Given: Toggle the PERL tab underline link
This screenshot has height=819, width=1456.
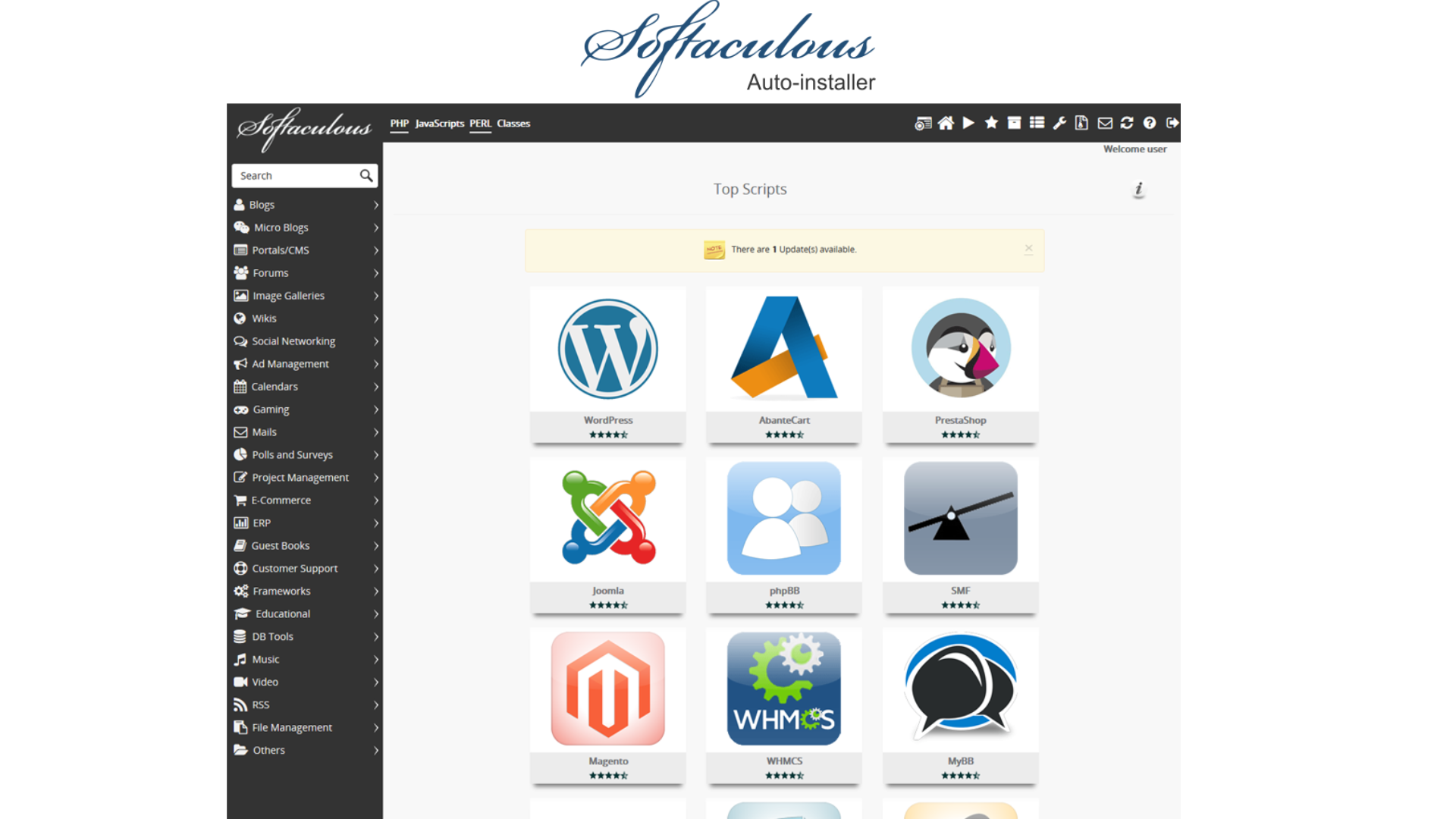Looking at the screenshot, I should pyautogui.click(x=480, y=122).
